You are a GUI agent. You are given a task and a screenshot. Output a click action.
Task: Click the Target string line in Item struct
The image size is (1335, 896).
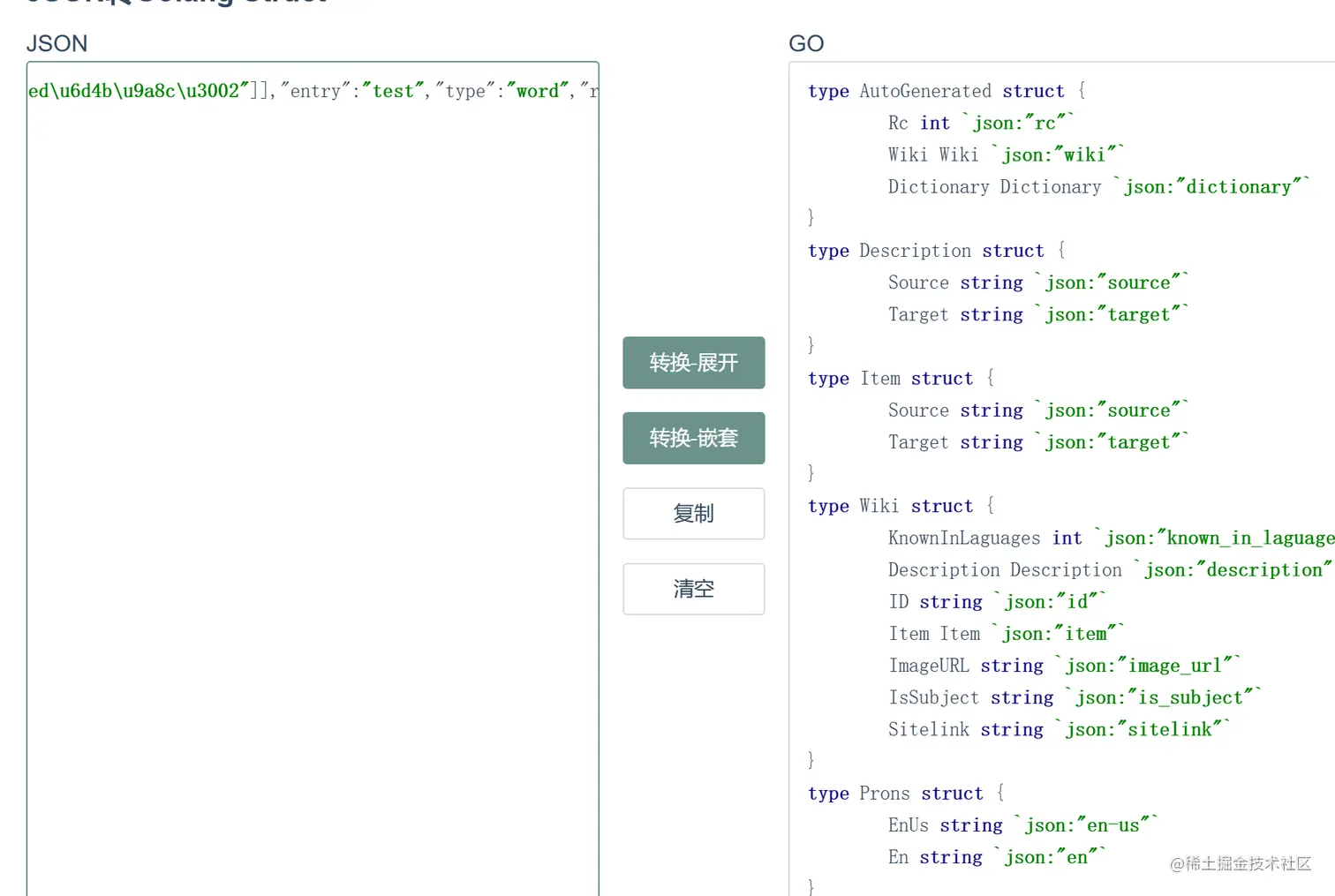tap(1038, 442)
